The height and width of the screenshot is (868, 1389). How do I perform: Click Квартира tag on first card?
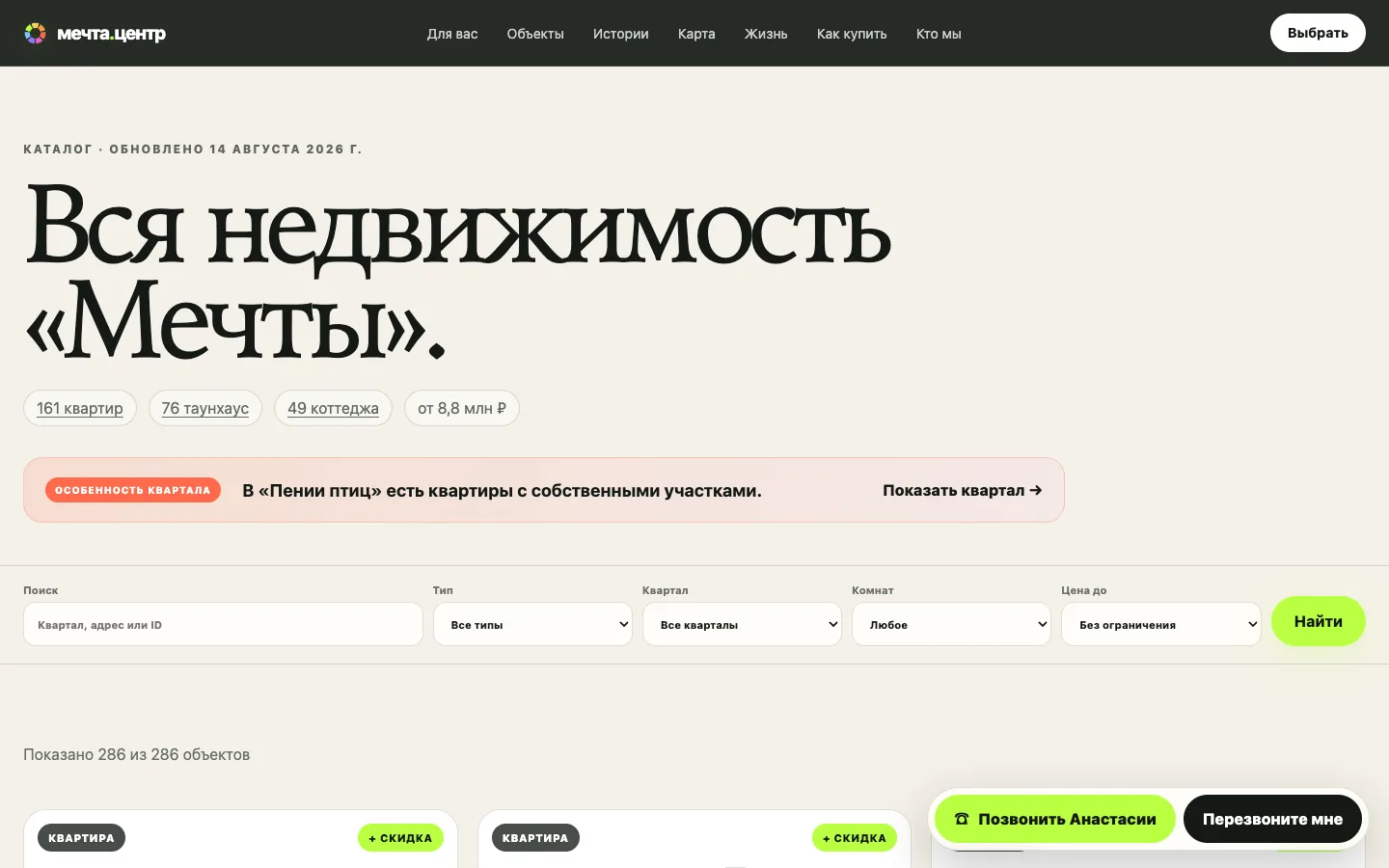pyautogui.click(x=81, y=838)
